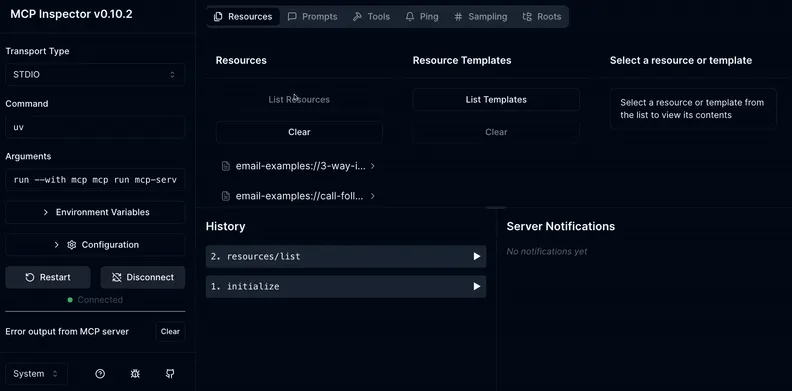Open the email-examples://3-way-i... resource chevron
The height and width of the screenshot is (391, 792).
372,166
